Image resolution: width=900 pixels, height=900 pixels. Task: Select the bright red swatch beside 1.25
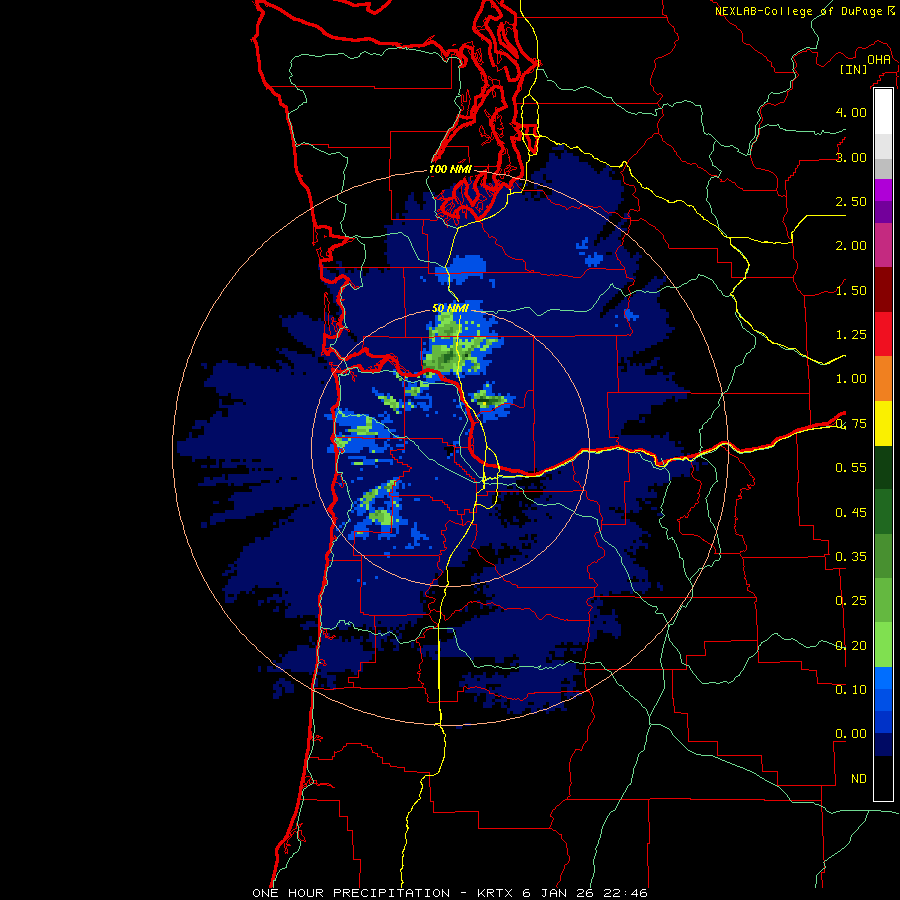point(883,334)
